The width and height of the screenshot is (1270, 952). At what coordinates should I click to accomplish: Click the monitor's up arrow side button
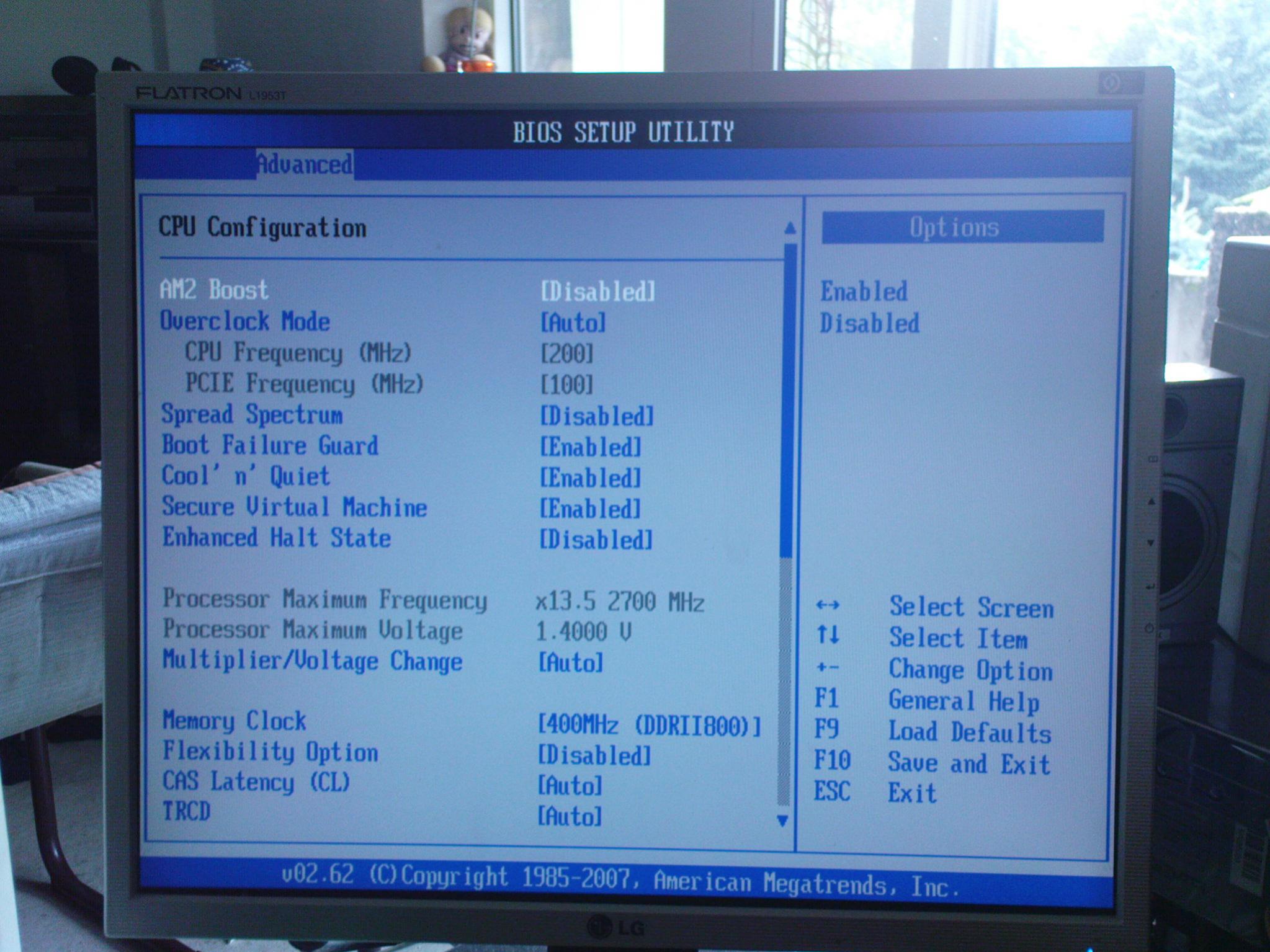point(1151,501)
